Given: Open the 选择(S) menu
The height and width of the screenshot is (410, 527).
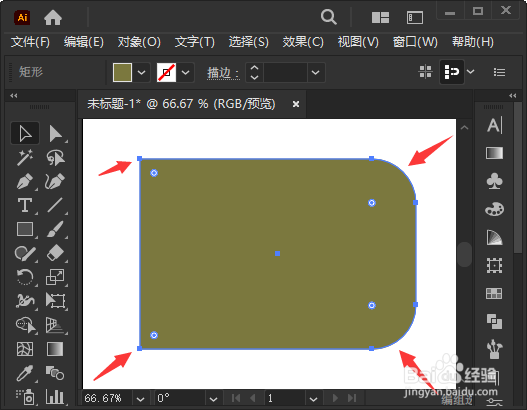Looking at the screenshot, I should click(249, 42).
